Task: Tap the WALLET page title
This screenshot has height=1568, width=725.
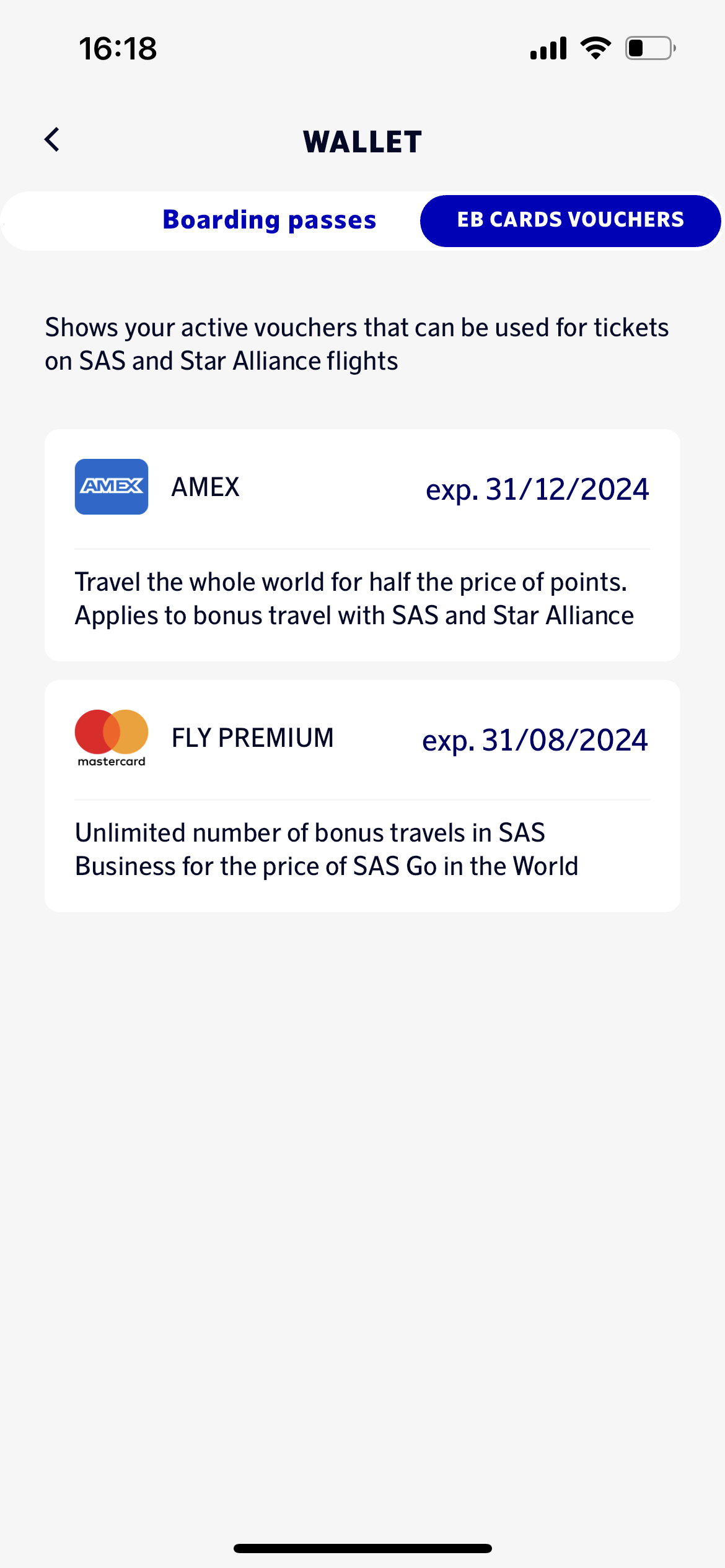Action: 362,142
